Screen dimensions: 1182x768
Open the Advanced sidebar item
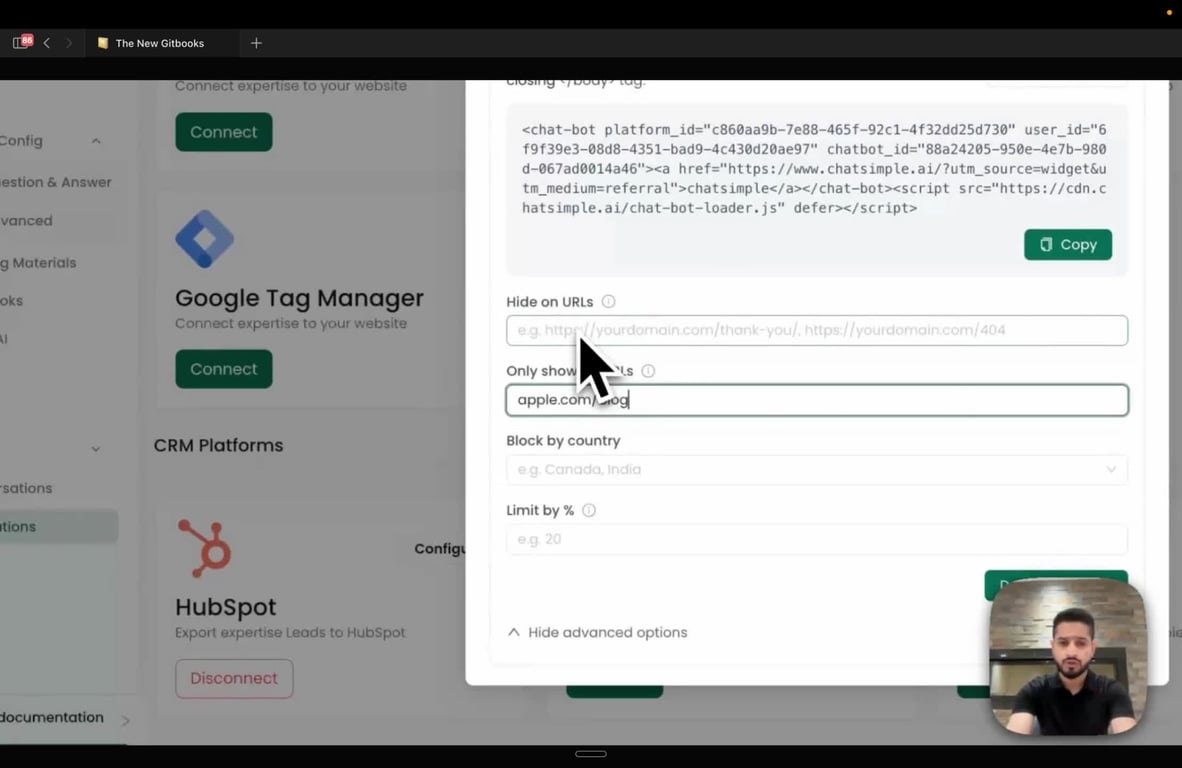(26, 221)
